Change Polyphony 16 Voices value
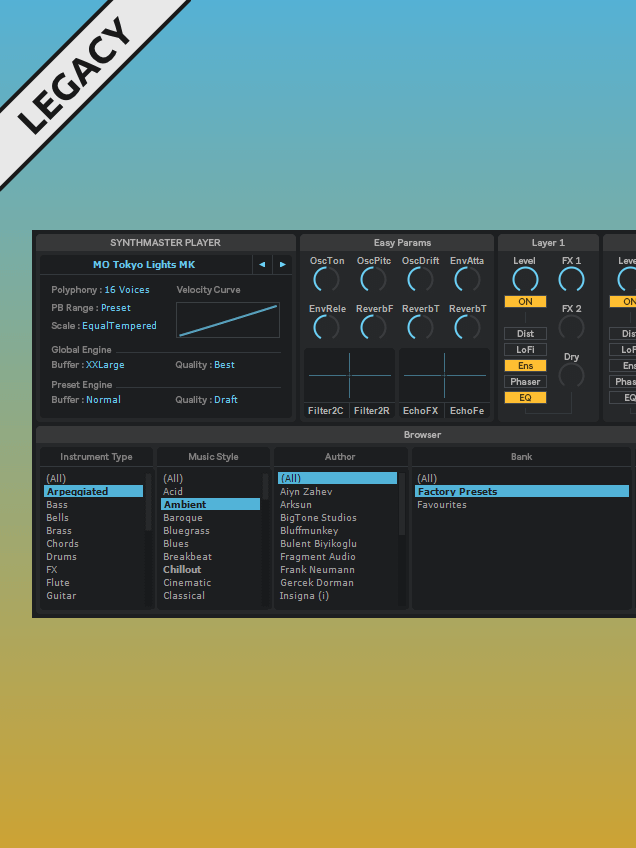The height and width of the screenshot is (848, 636). [x=127, y=290]
